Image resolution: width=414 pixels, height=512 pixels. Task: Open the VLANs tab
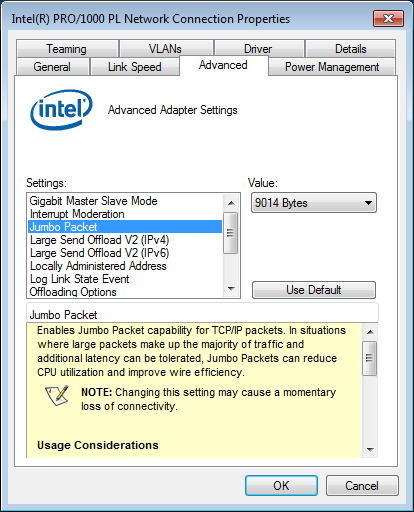point(166,49)
